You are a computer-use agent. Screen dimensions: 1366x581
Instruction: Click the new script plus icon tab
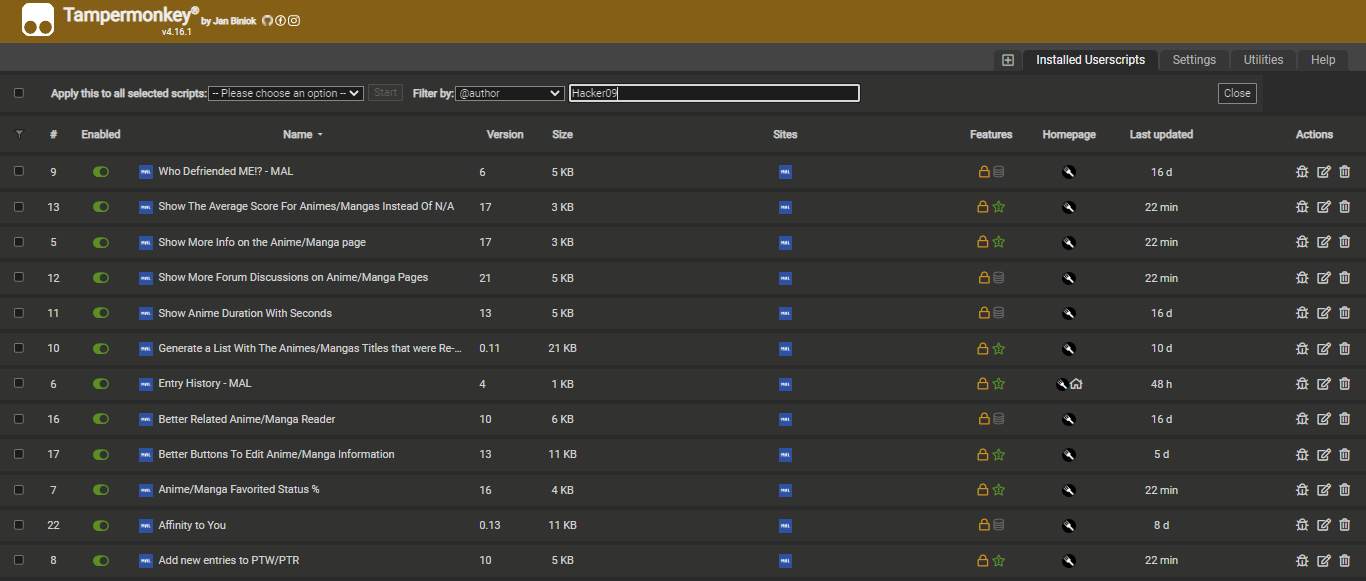pyautogui.click(x=1008, y=60)
